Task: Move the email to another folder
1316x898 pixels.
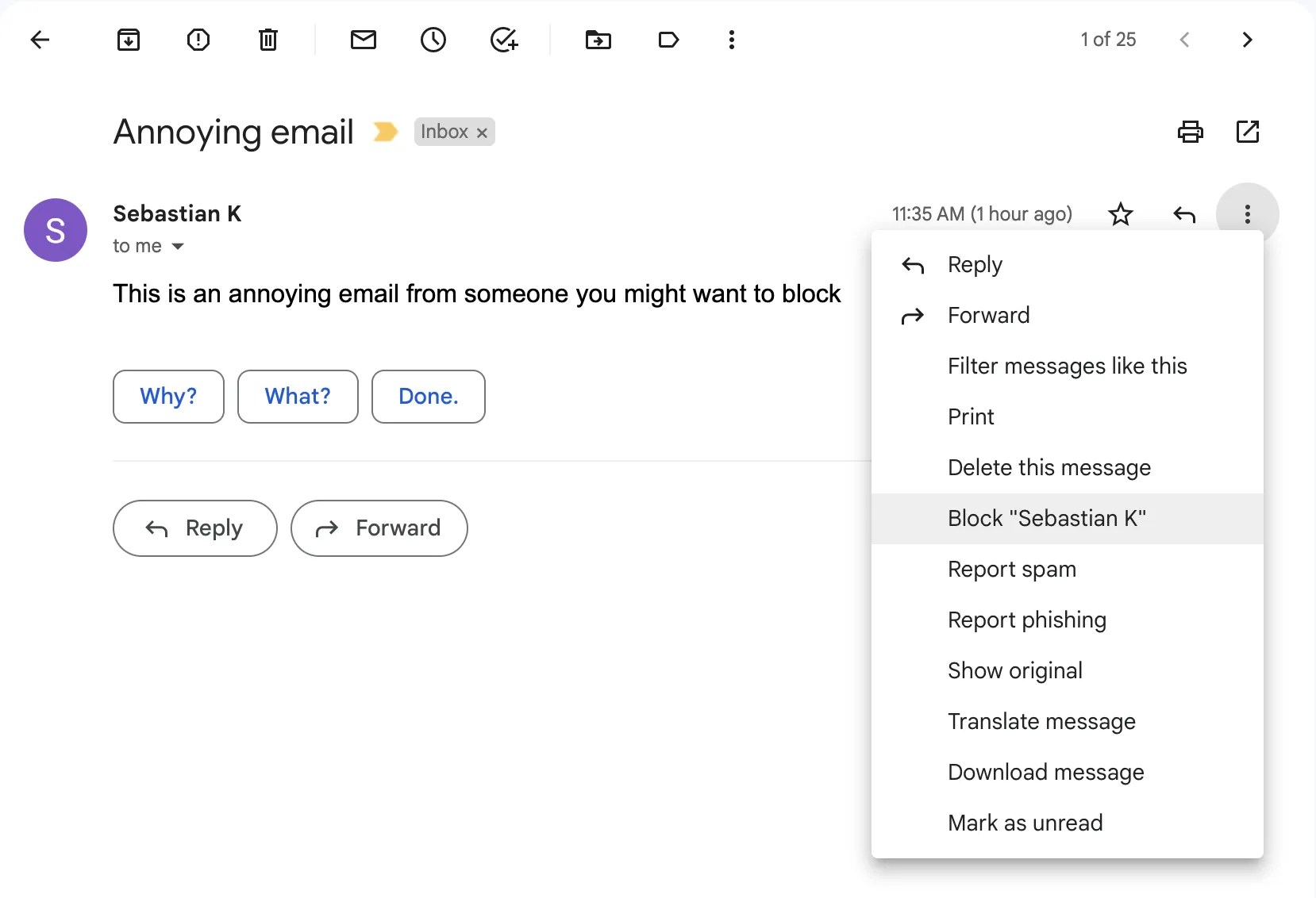Action: [x=598, y=40]
